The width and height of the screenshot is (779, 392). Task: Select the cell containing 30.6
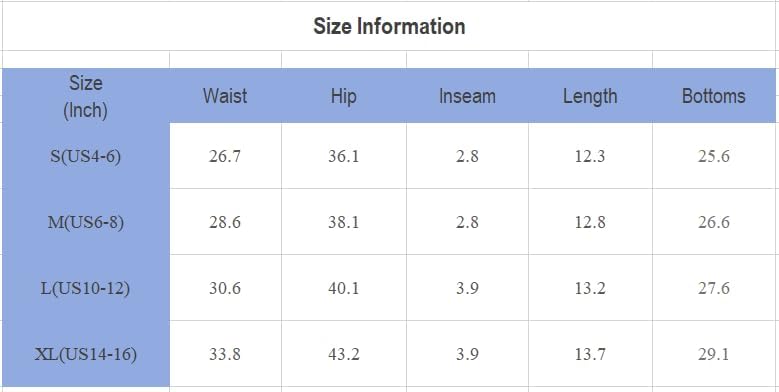click(x=225, y=288)
